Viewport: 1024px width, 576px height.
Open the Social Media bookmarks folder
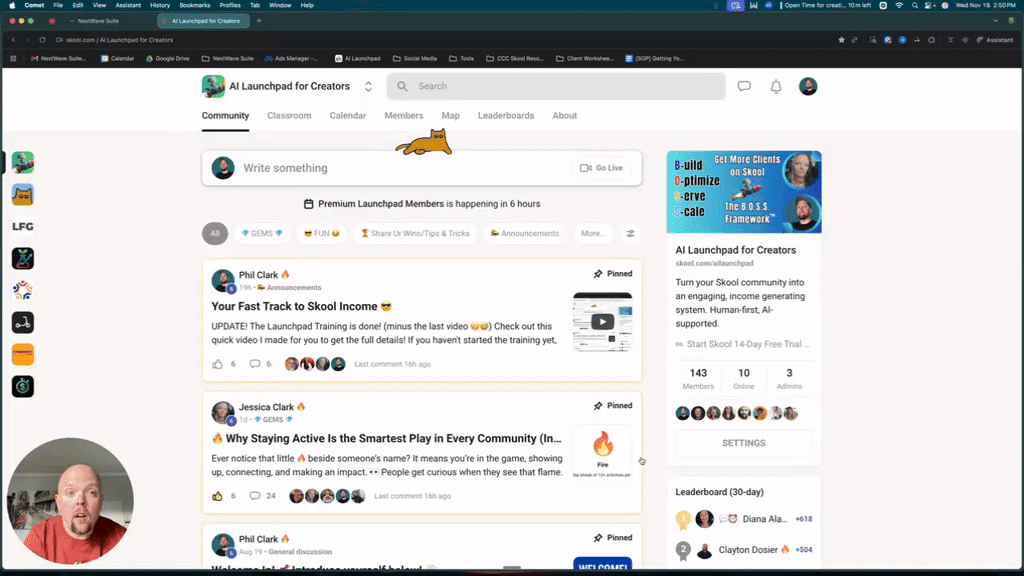(x=415, y=58)
